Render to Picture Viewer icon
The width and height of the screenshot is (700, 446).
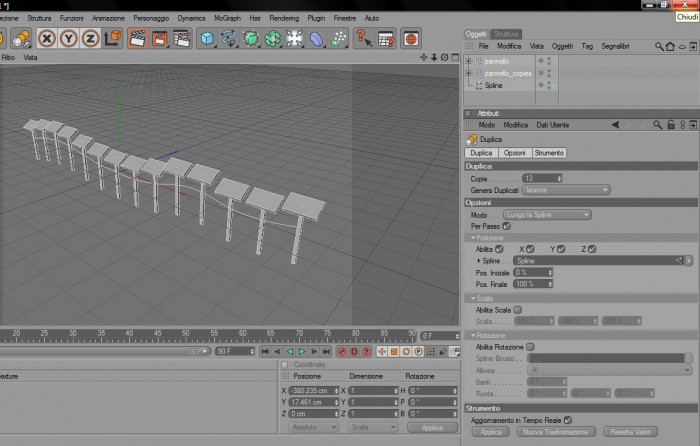coord(160,38)
